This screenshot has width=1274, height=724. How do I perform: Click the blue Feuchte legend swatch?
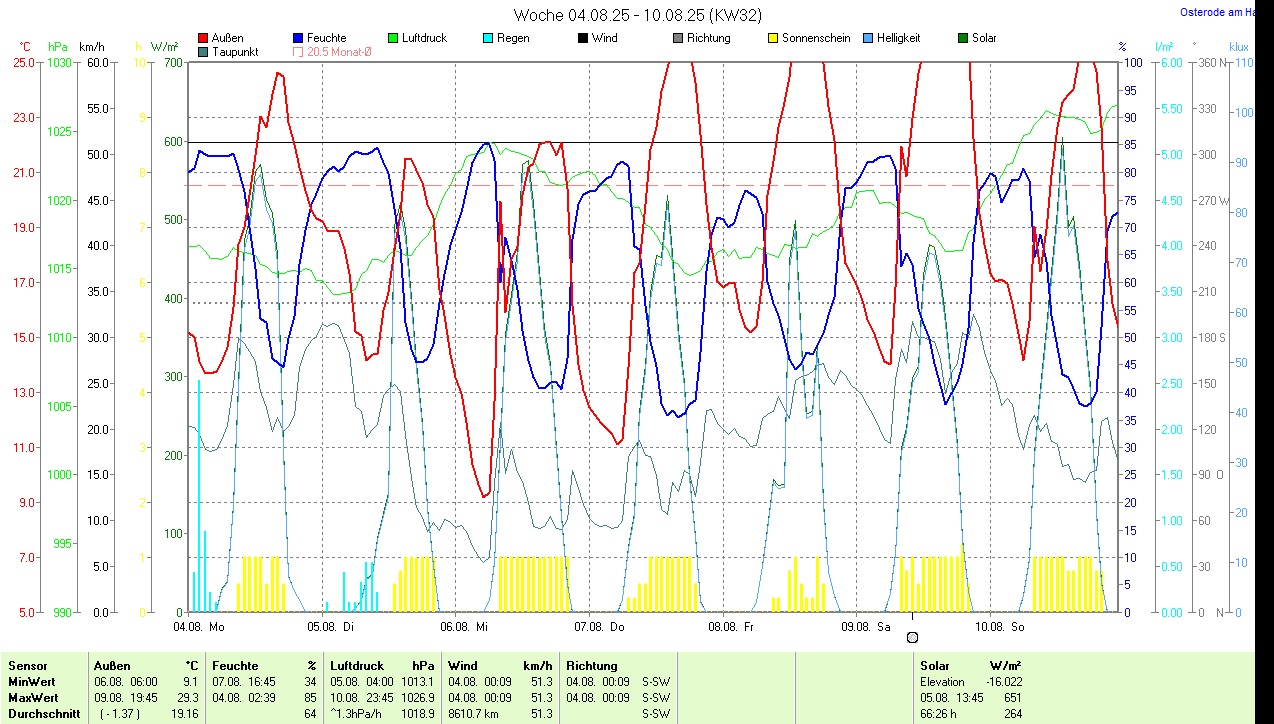299,39
